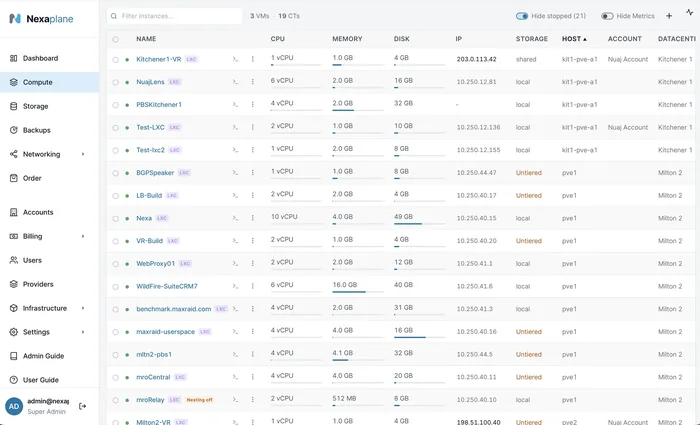Image resolution: width=700 pixels, height=425 pixels.
Task: Click the AD user avatar
Action: (x=14, y=406)
